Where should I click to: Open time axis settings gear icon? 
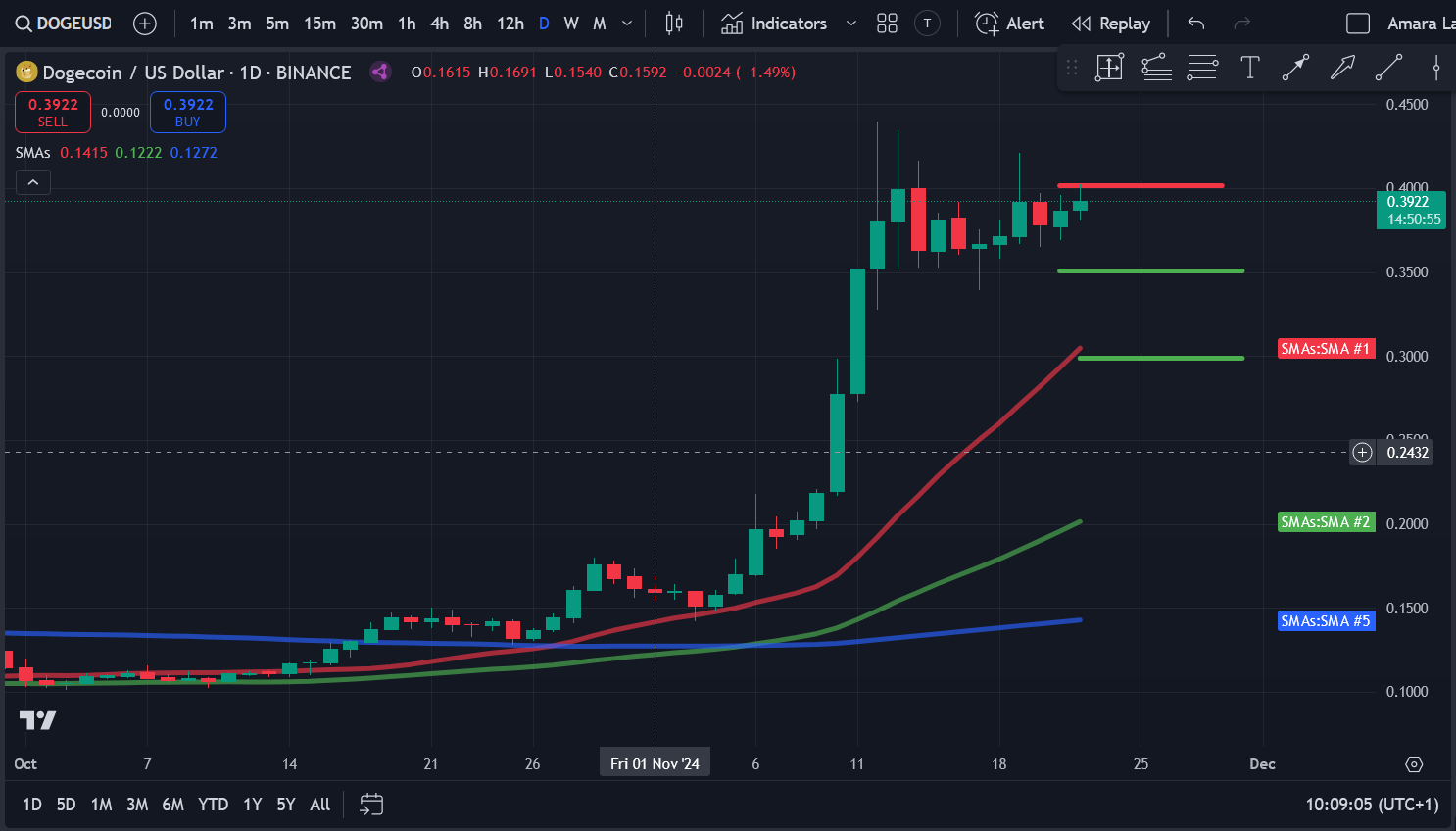coord(1414,764)
